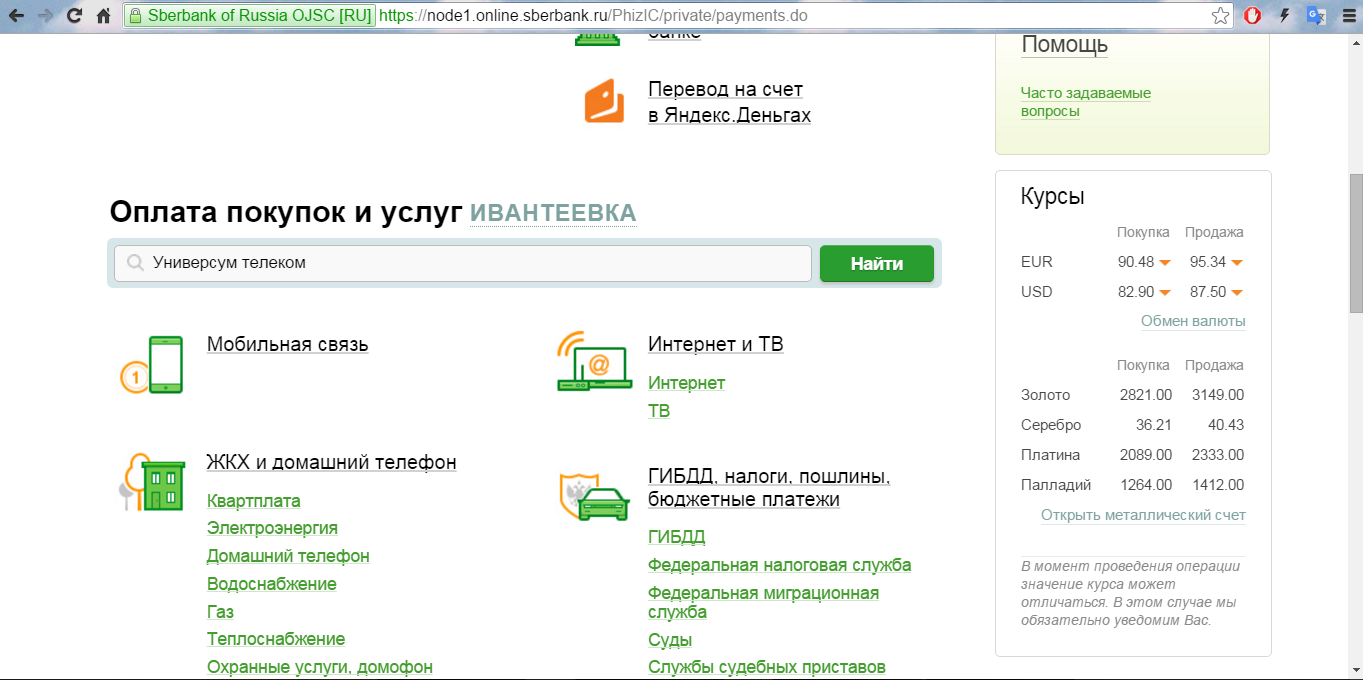The height and width of the screenshot is (680, 1363).
Task: Click the Internet and TV laptop icon
Action: [594, 361]
